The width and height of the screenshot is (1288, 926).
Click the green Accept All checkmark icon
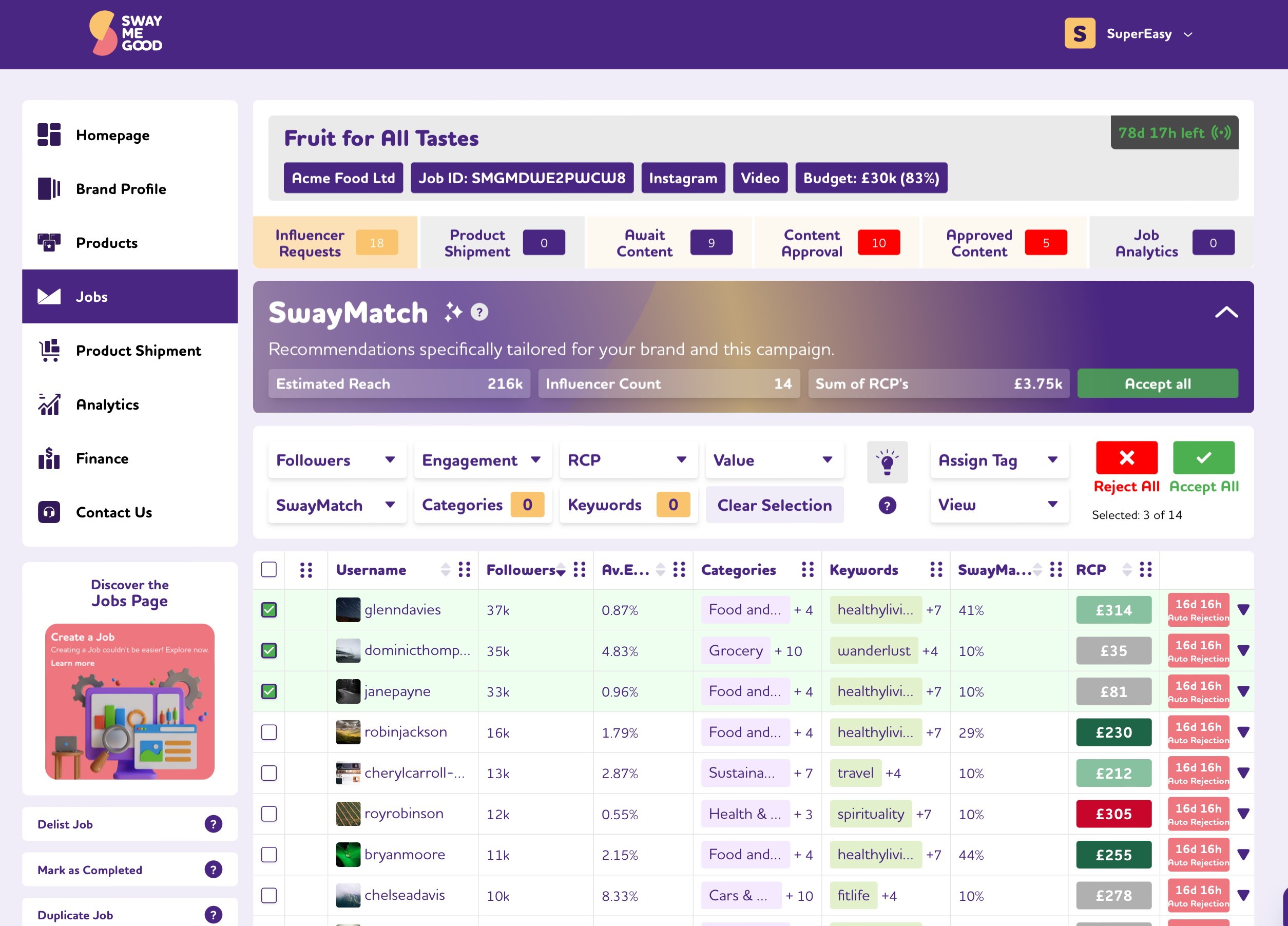(x=1203, y=457)
